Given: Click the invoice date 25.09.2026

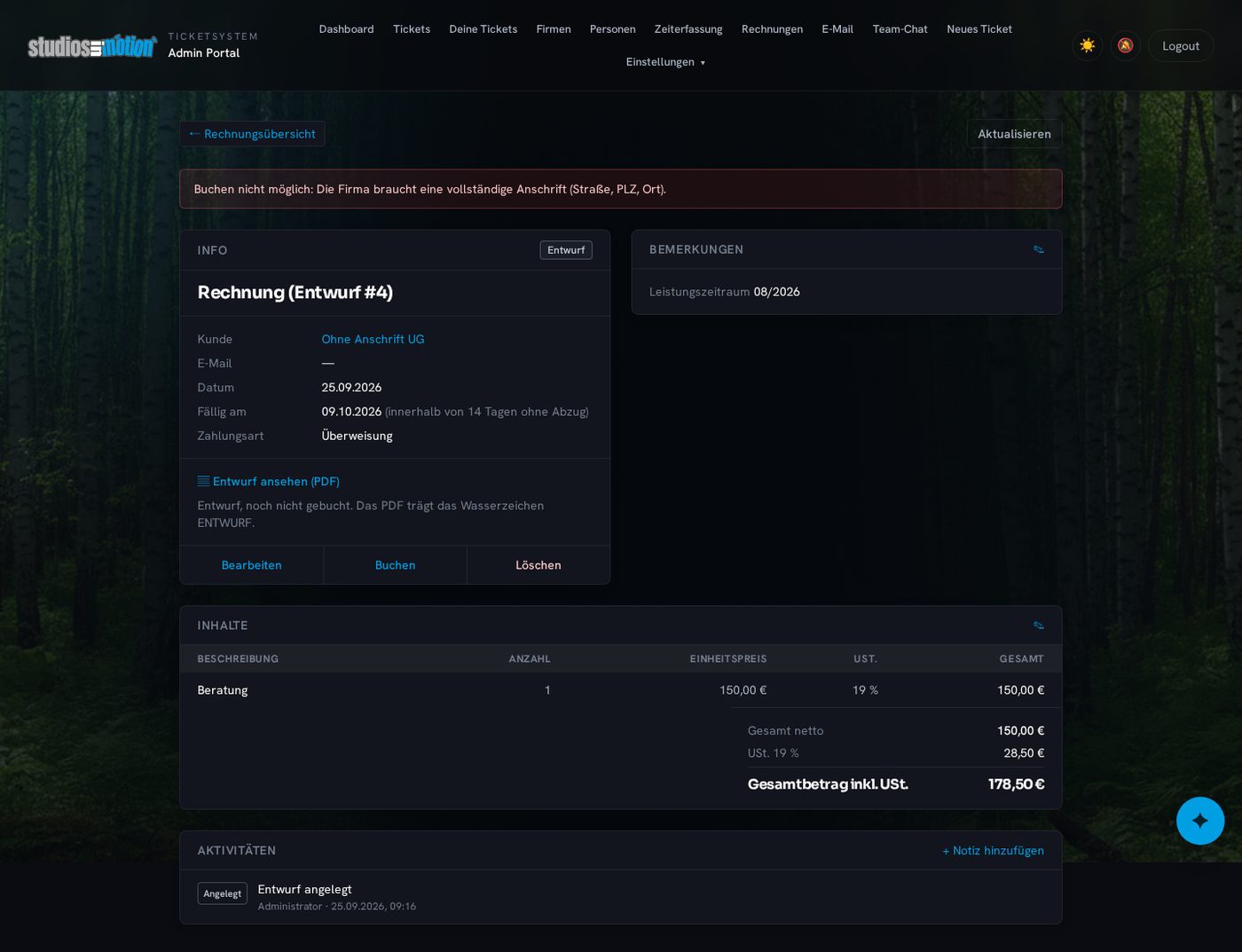Looking at the screenshot, I should (x=351, y=388).
